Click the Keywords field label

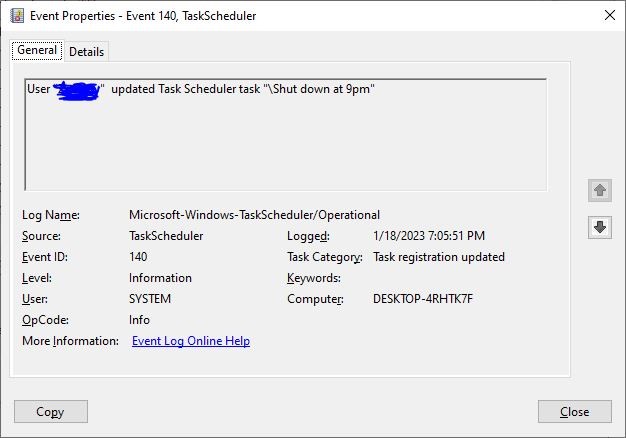(x=314, y=278)
